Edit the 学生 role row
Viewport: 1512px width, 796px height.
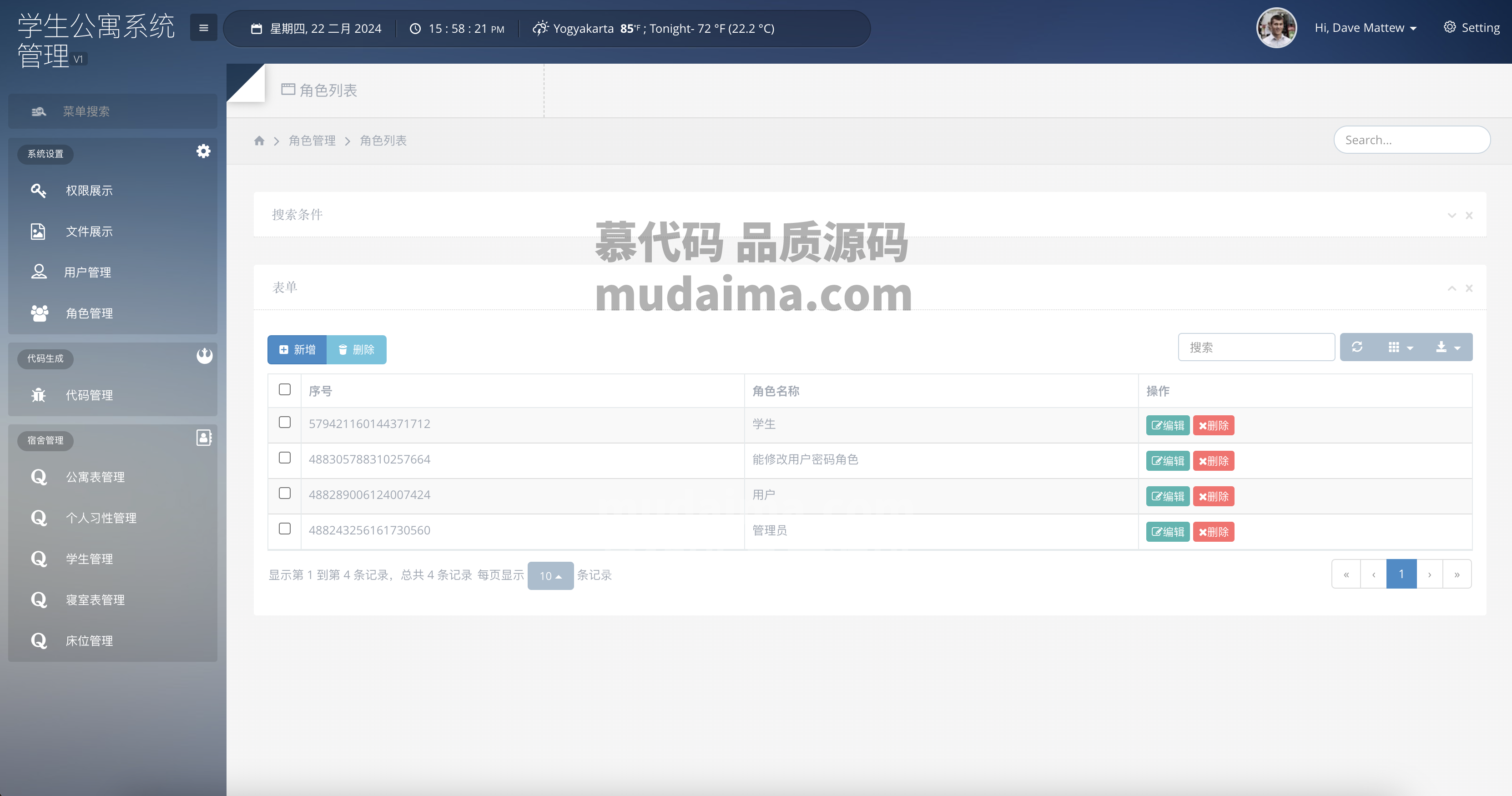click(1168, 426)
